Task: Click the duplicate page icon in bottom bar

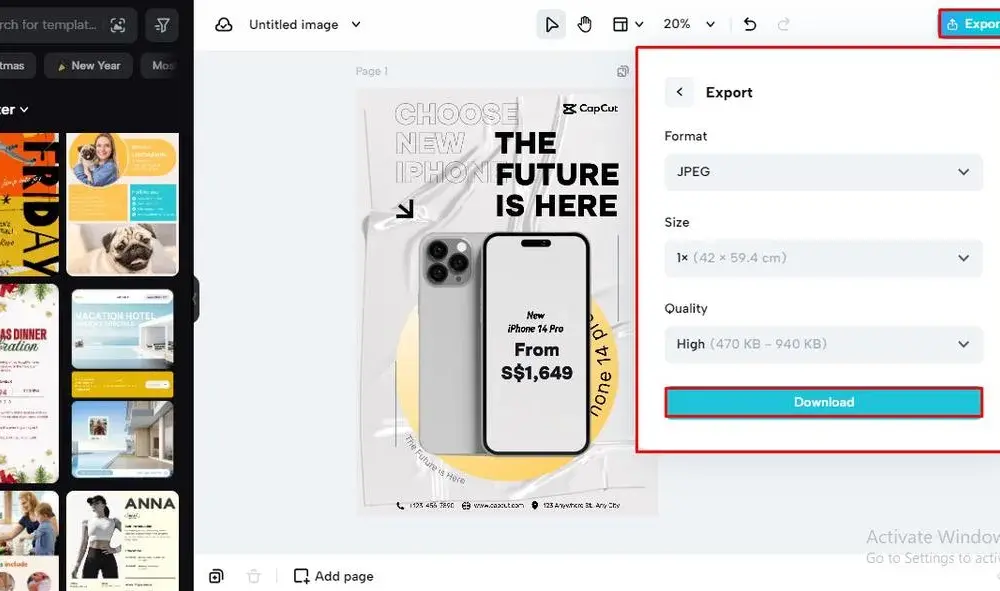Action: [216, 576]
